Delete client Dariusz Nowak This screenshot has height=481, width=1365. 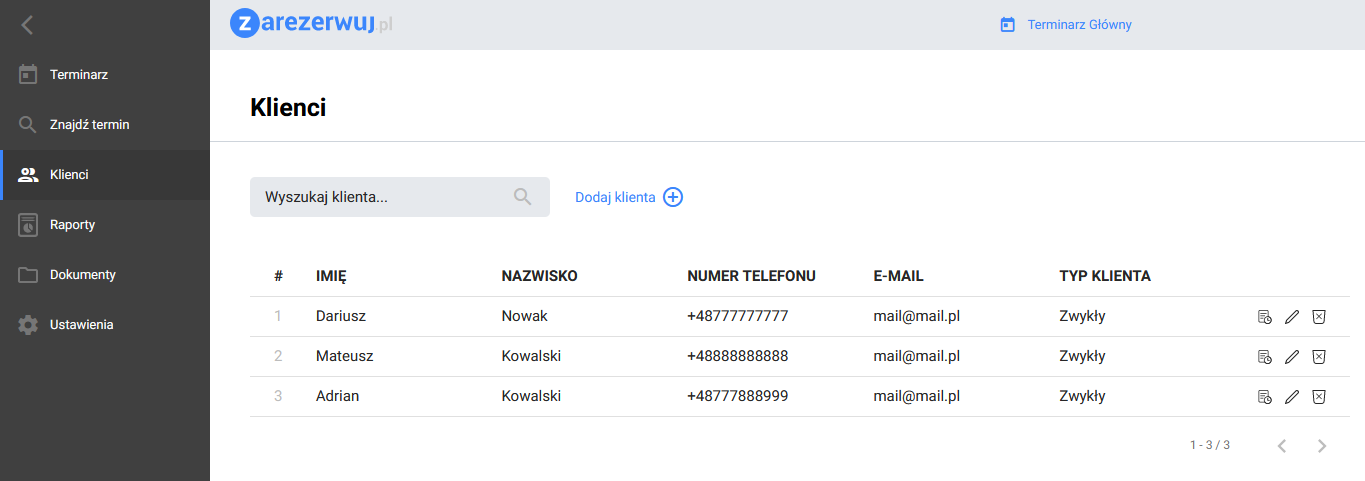coord(1319,317)
